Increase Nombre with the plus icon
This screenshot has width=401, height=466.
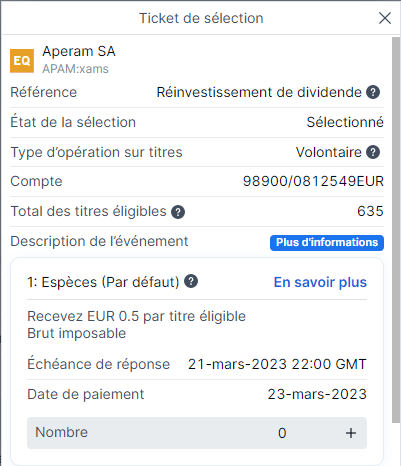[x=351, y=433]
